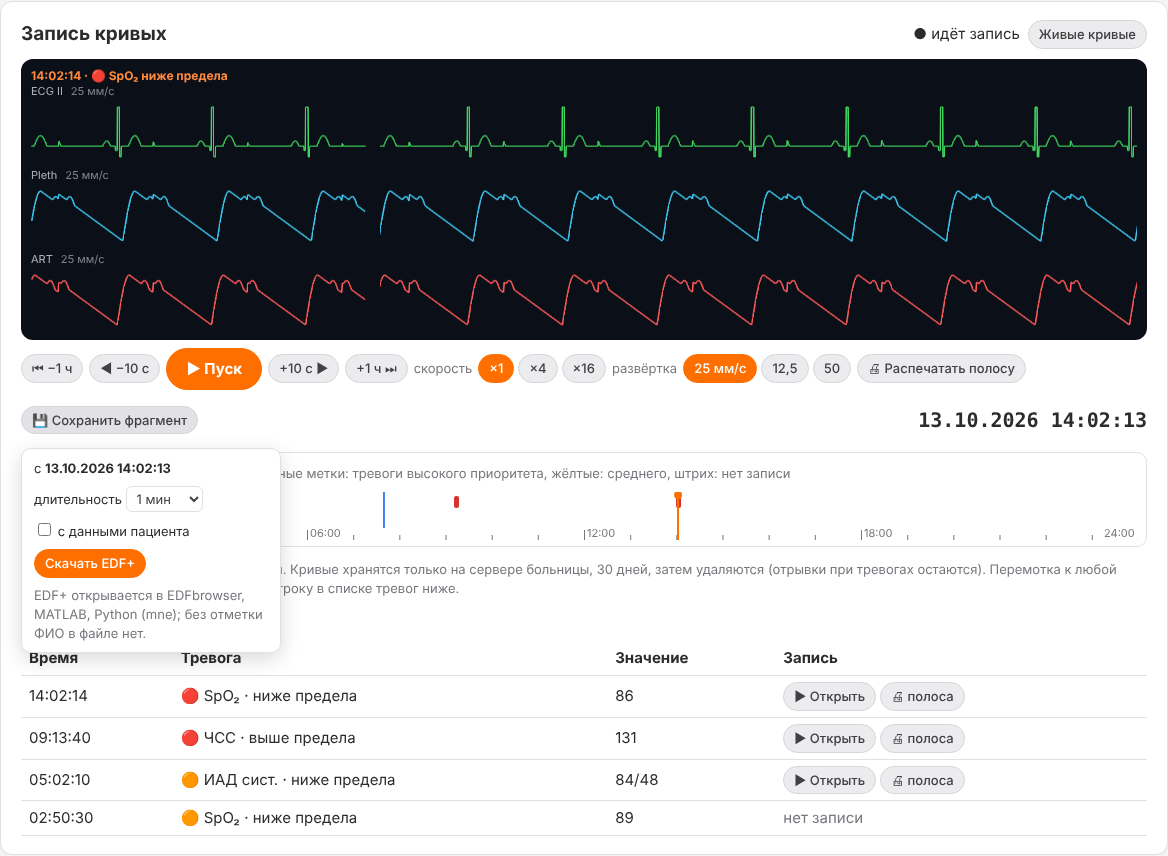The height and width of the screenshot is (856, 1168).
Task: Switch to Живые кривые view
Action: [x=1087, y=34]
